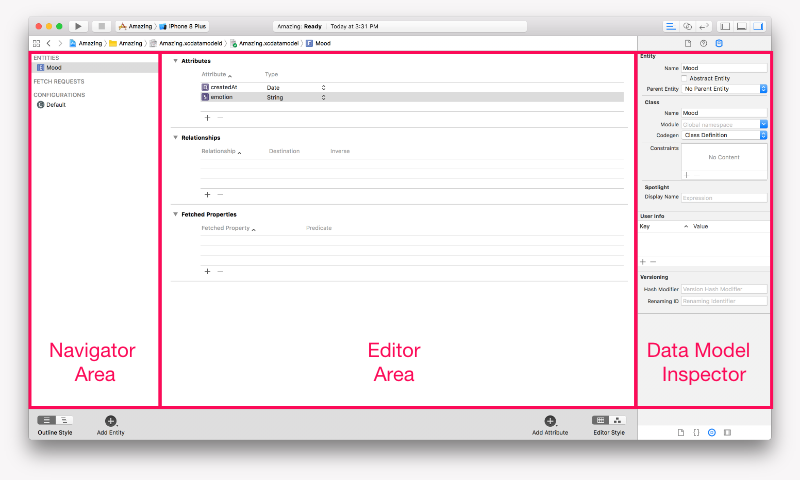Add a fetched property with plus
The height and width of the screenshot is (480, 800).
(x=207, y=271)
